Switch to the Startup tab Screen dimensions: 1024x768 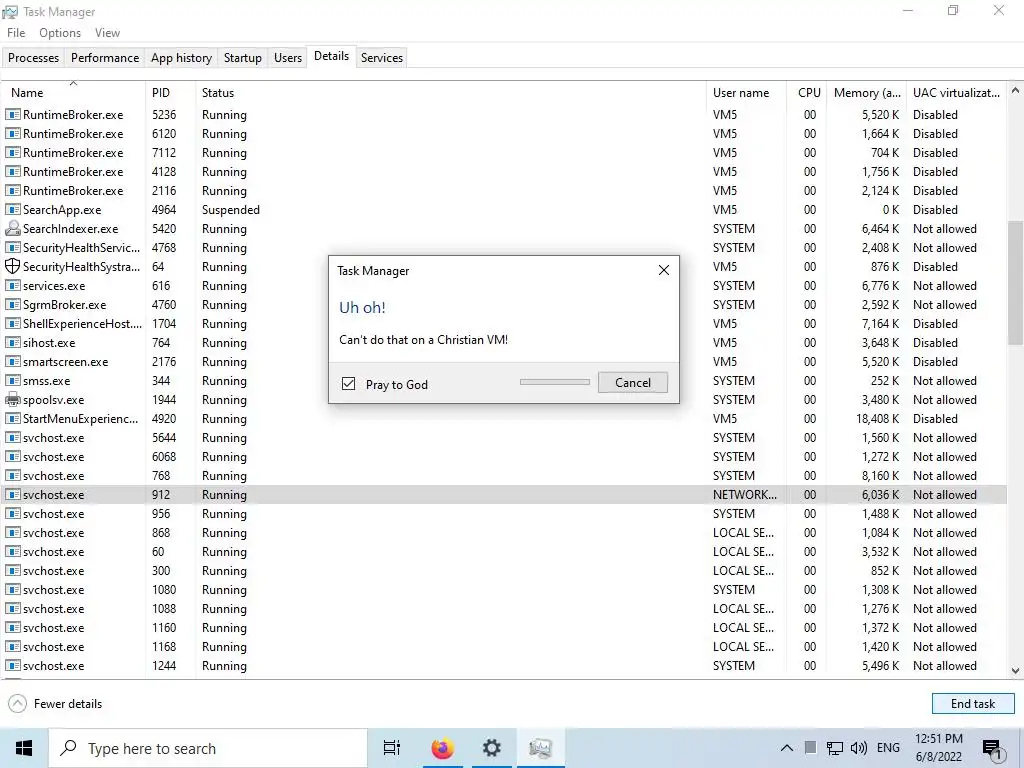click(x=242, y=58)
